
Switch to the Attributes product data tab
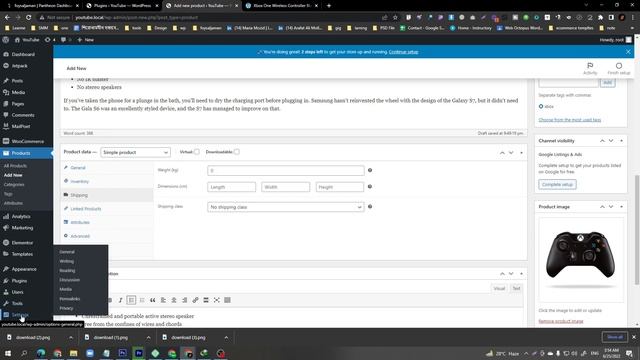pyautogui.click(x=80, y=222)
